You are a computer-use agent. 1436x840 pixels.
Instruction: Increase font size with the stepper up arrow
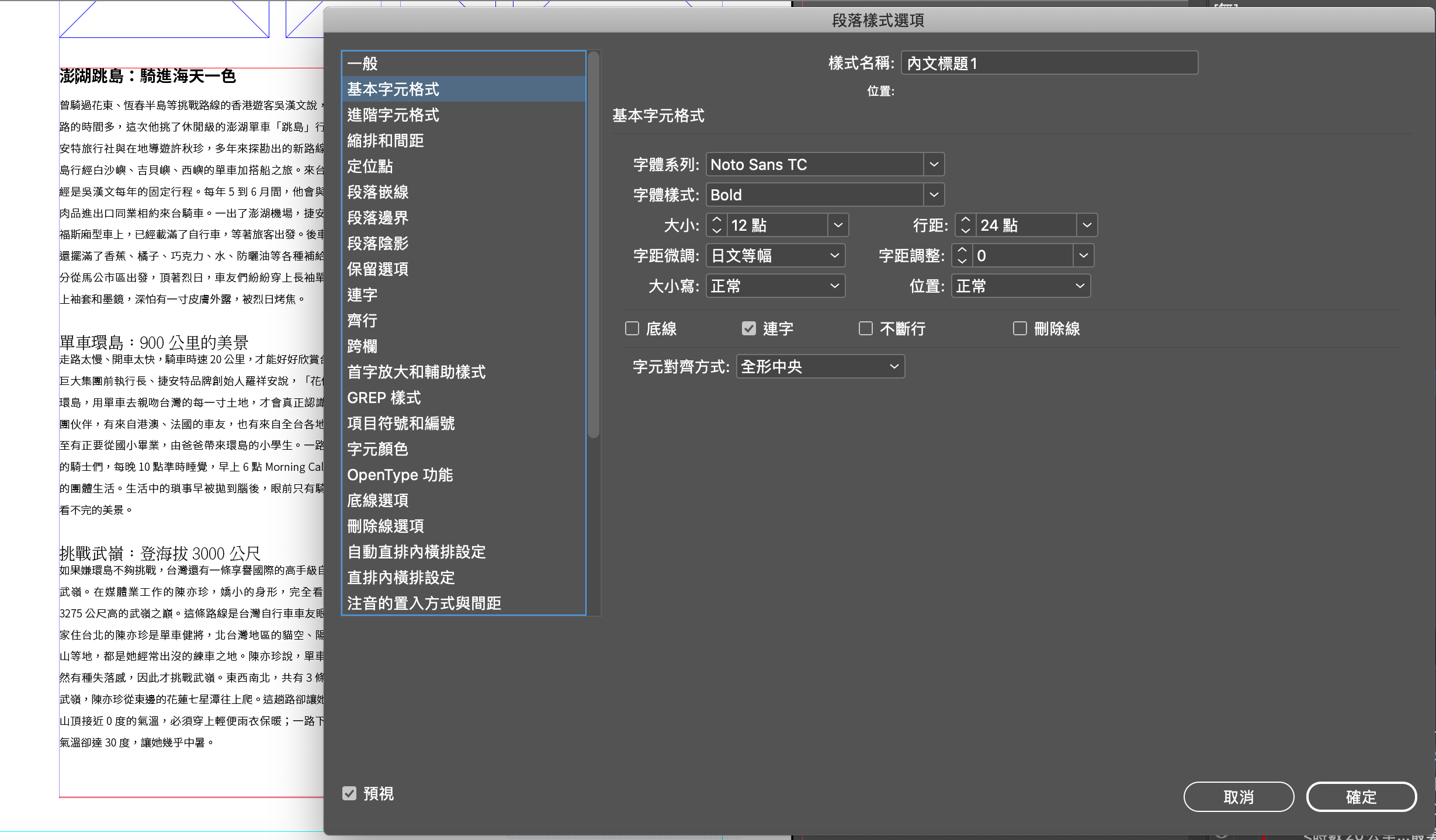(717, 220)
